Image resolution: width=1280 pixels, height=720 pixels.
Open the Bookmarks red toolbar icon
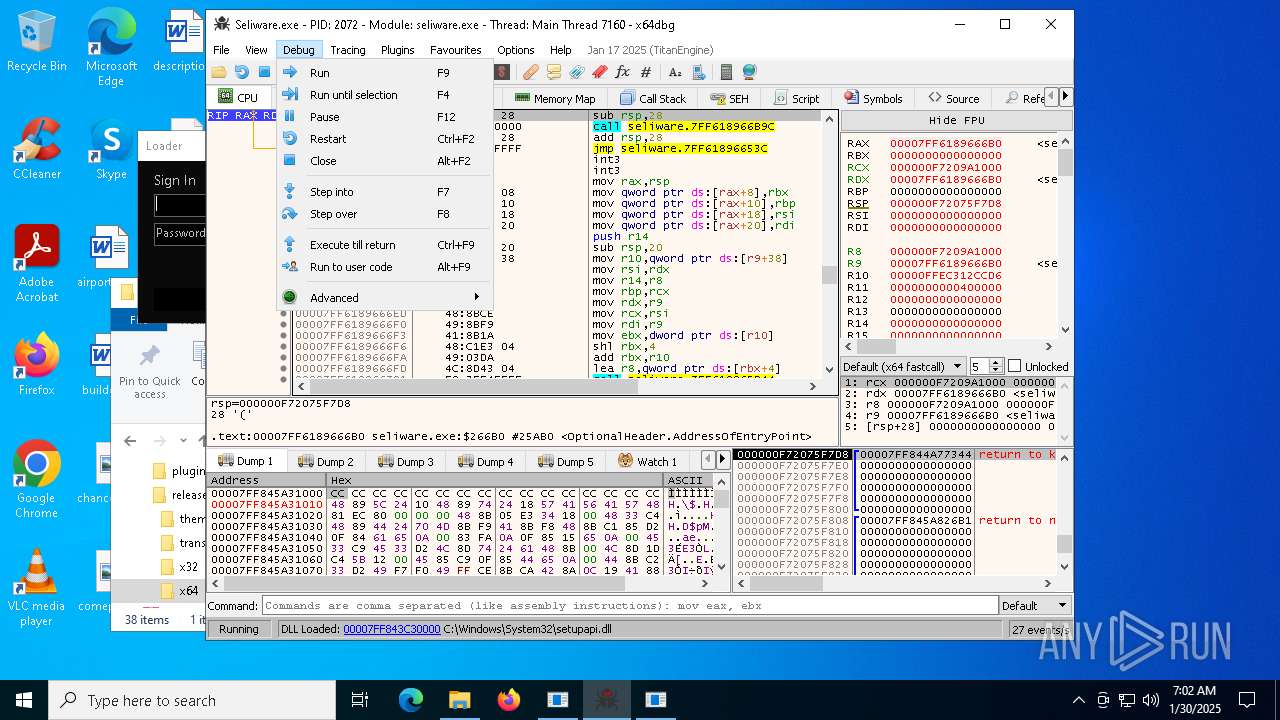point(600,72)
